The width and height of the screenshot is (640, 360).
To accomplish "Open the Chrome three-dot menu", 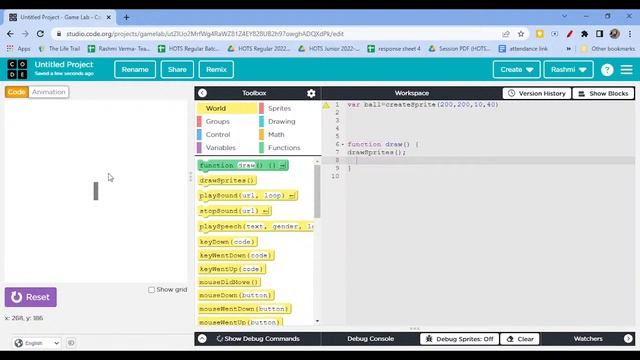I will (630, 34).
